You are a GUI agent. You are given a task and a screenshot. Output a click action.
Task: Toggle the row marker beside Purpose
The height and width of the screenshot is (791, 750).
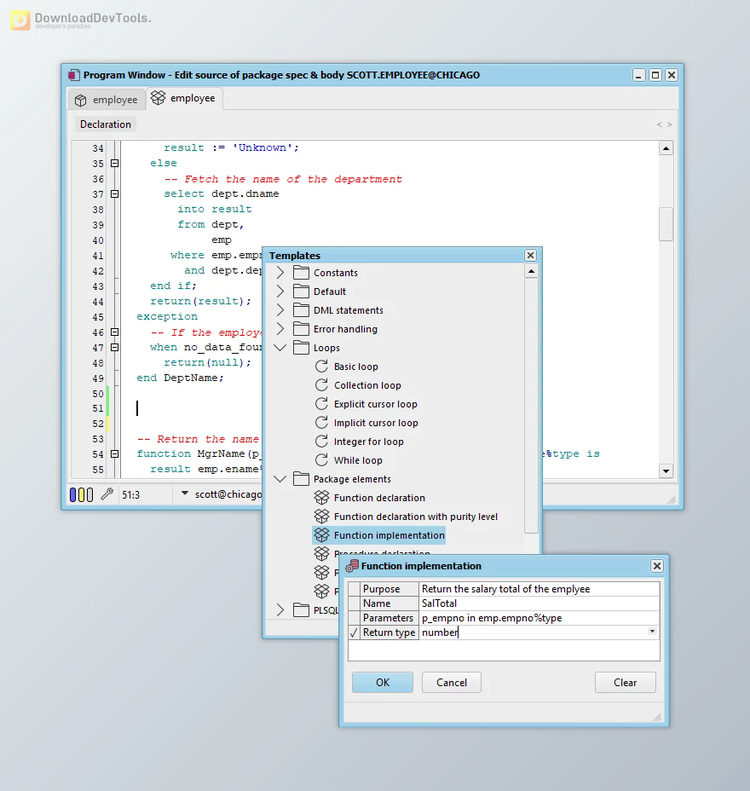tap(354, 589)
